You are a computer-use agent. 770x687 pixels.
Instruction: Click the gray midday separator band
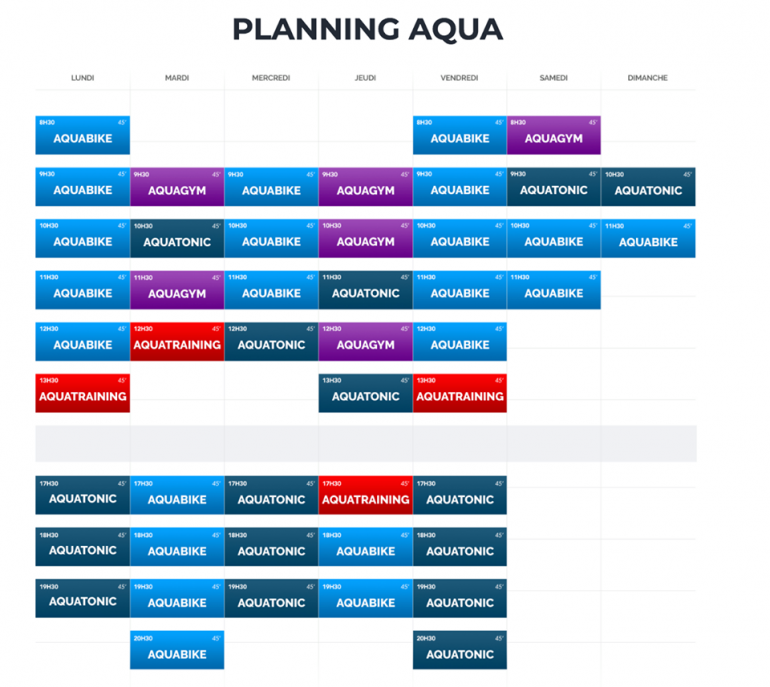(x=365, y=443)
